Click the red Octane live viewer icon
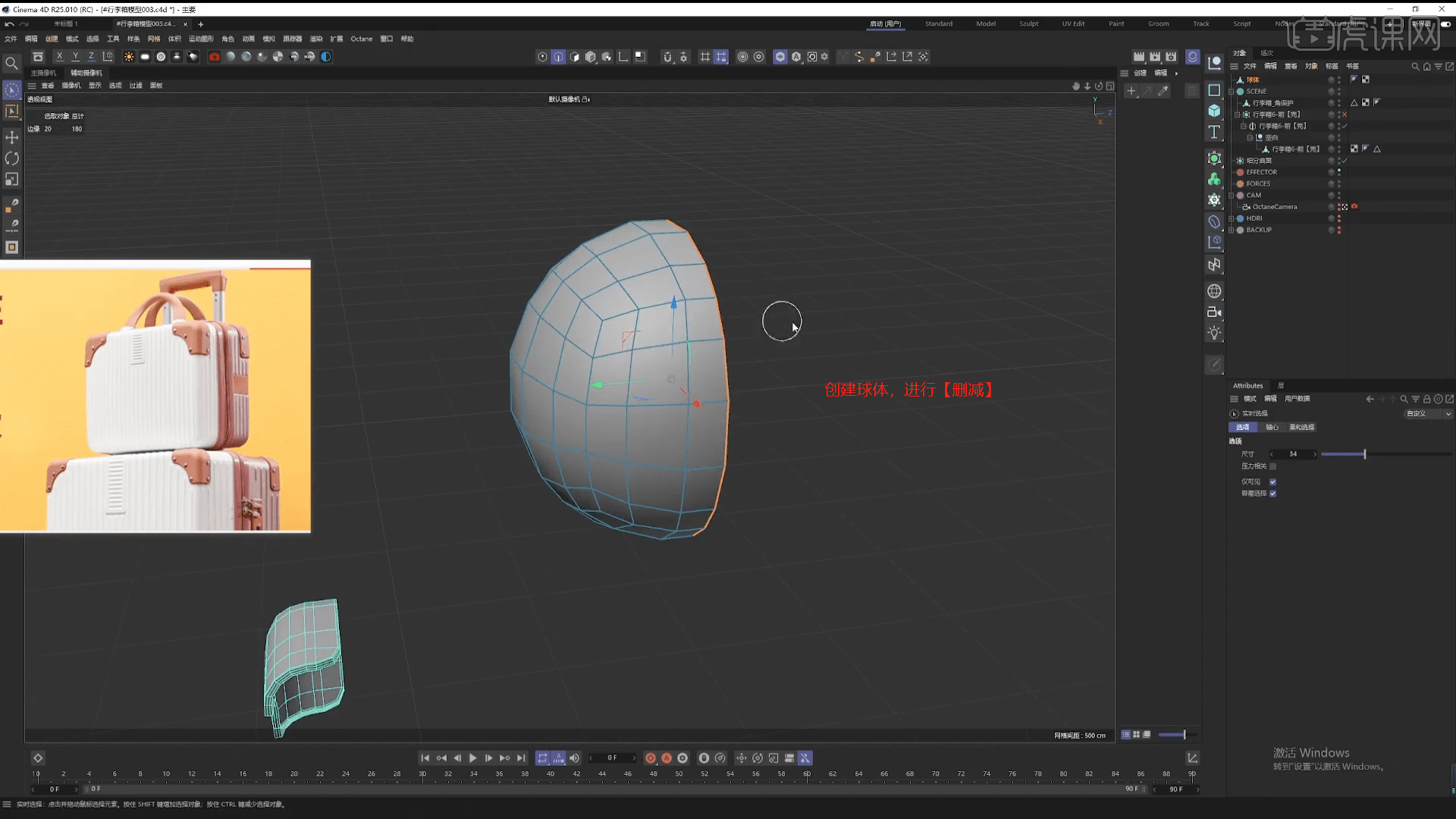This screenshot has width=1456, height=819. tap(215, 57)
